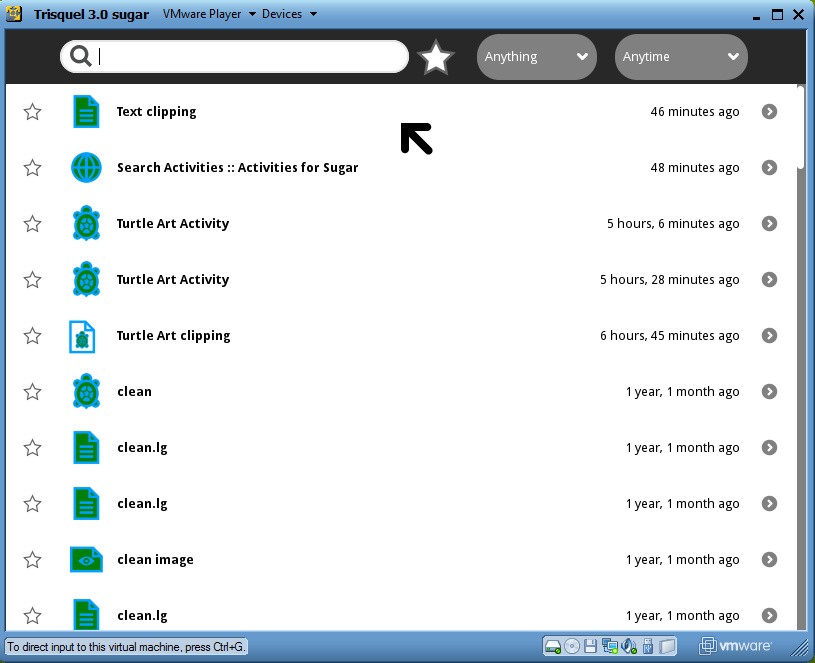Screen dimensions: 815x663
Task: Click the globe icon for Search Activities
Action: 87,168
